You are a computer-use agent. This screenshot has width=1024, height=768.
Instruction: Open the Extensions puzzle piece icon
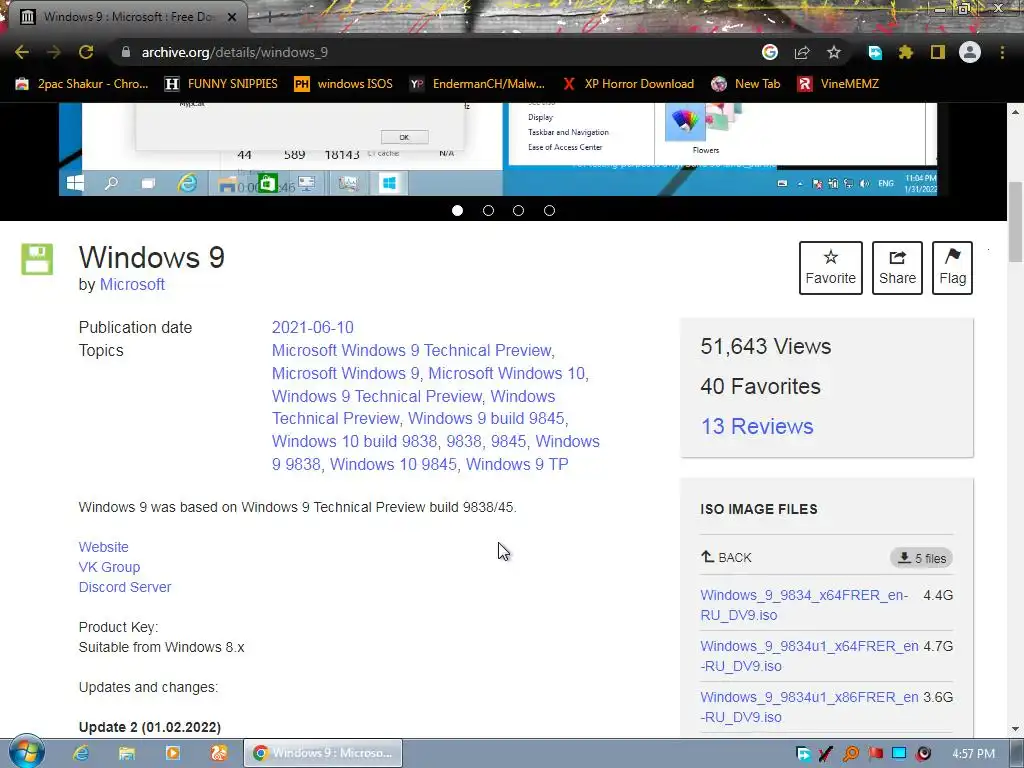click(x=906, y=52)
